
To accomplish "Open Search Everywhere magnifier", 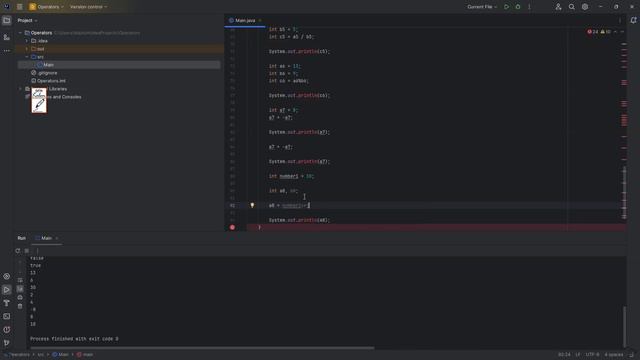I will click(x=571, y=7).
